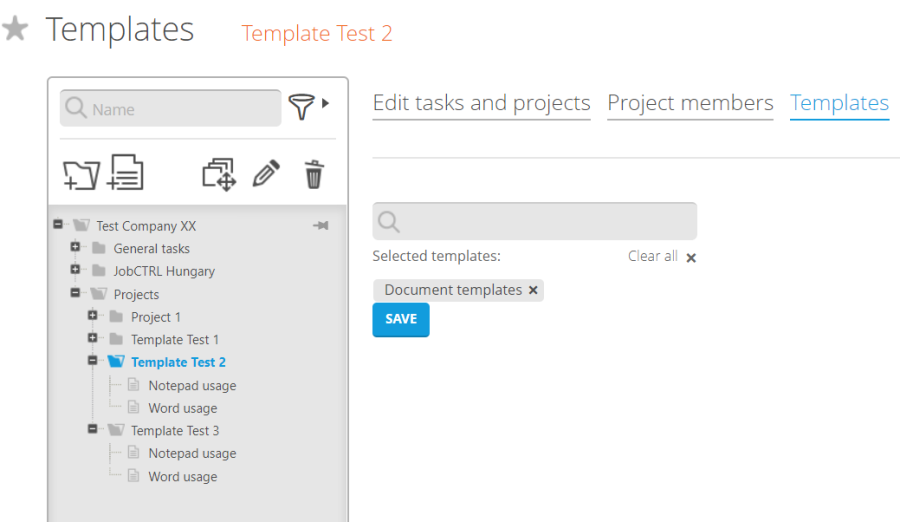Select Word usage under Template Test 2
900x522 pixels.
click(182, 408)
